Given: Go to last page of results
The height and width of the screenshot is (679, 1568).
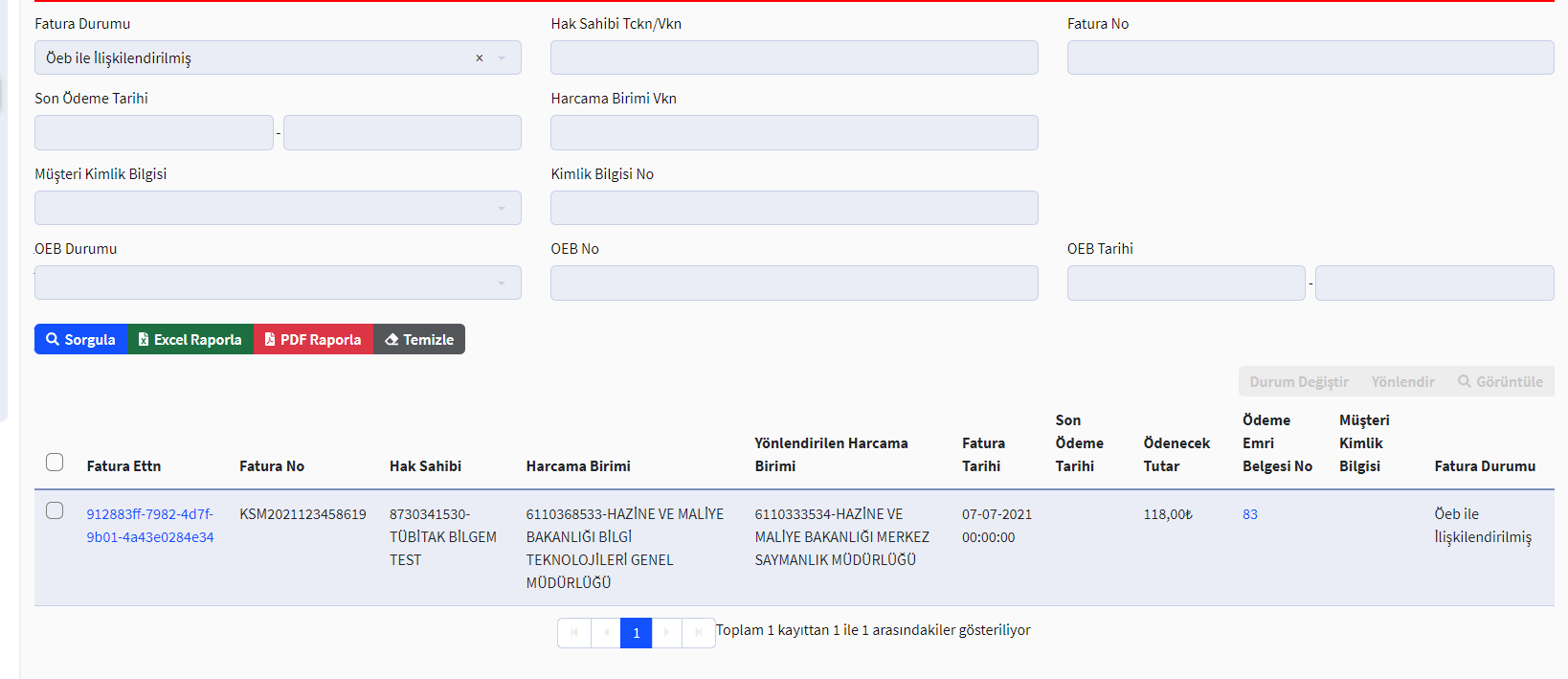Looking at the screenshot, I should click(x=699, y=633).
